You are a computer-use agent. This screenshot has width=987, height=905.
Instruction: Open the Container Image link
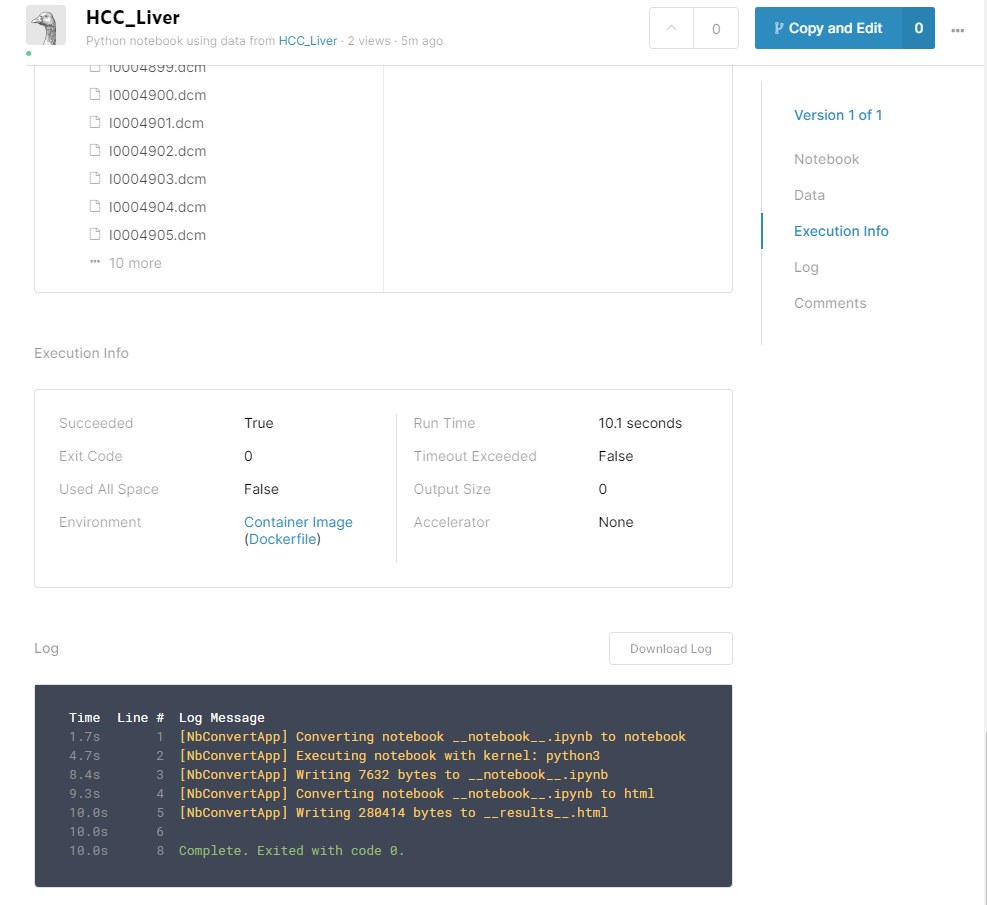click(x=298, y=522)
